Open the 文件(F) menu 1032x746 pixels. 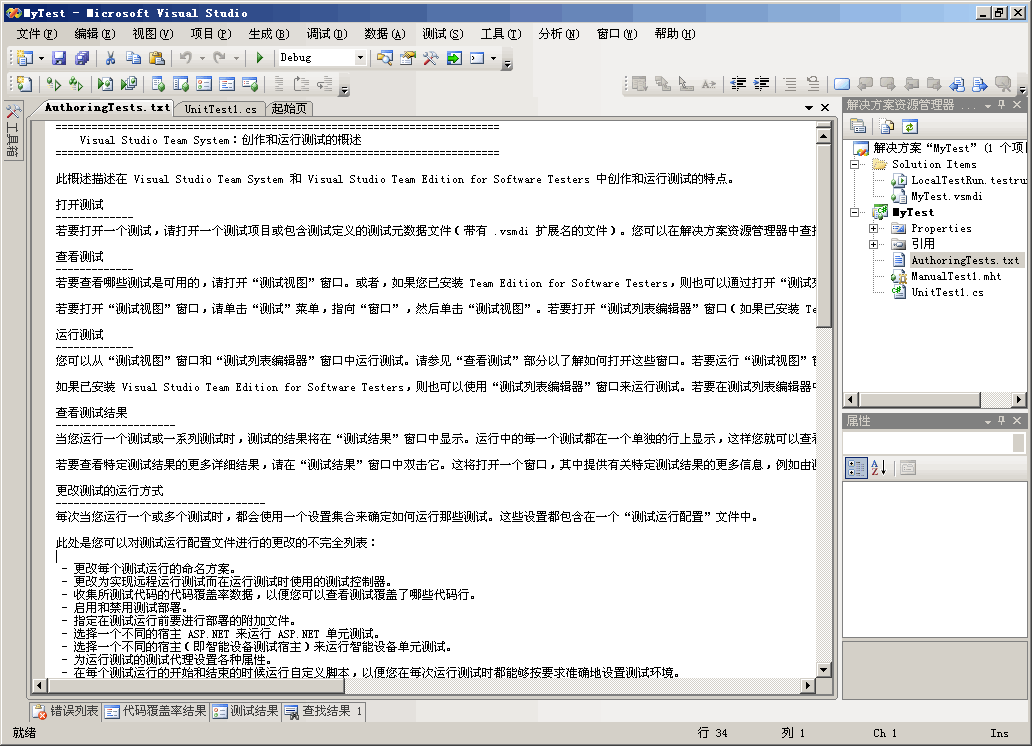(37, 34)
